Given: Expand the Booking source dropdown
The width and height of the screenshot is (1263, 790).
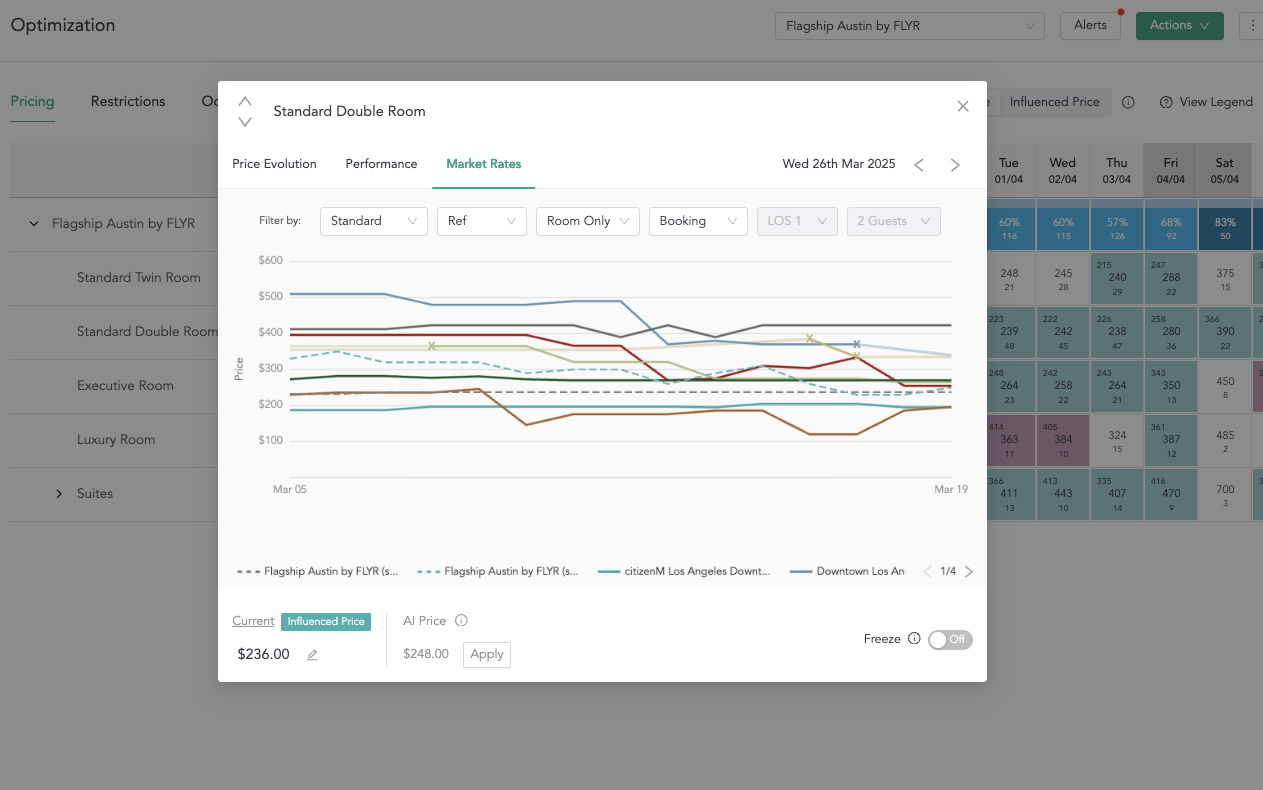Looking at the screenshot, I should point(697,221).
